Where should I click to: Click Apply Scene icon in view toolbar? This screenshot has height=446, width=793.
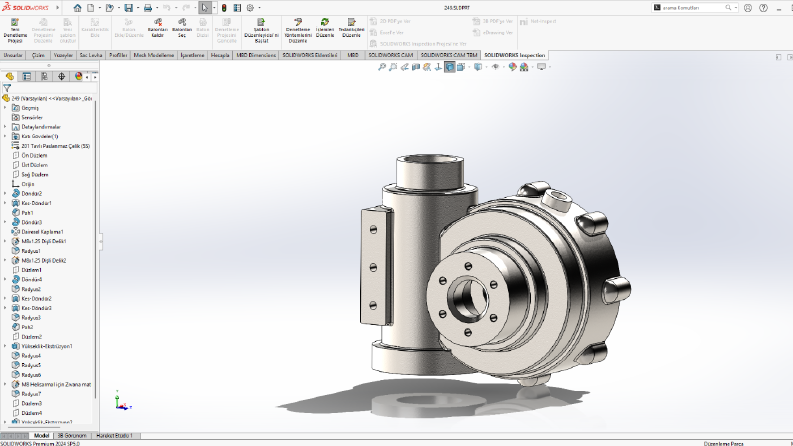coord(524,67)
